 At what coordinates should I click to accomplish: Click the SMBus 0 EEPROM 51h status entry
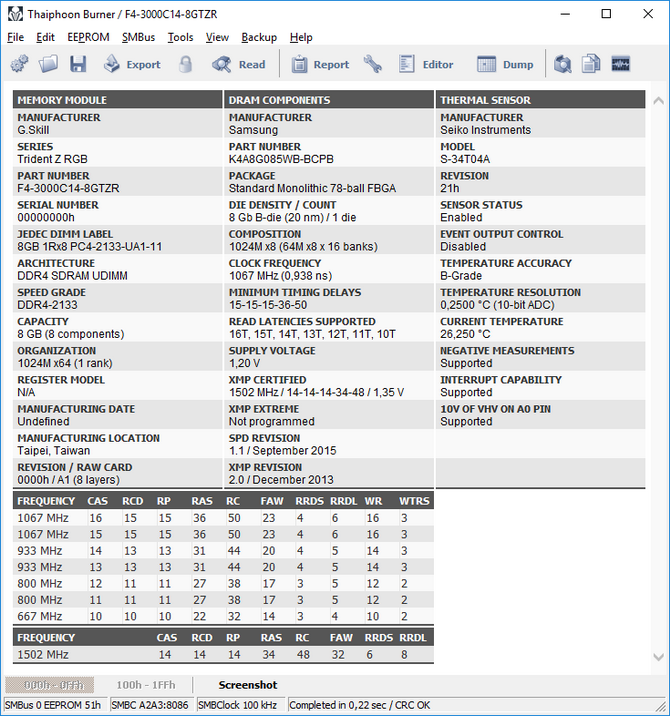(x=55, y=705)
